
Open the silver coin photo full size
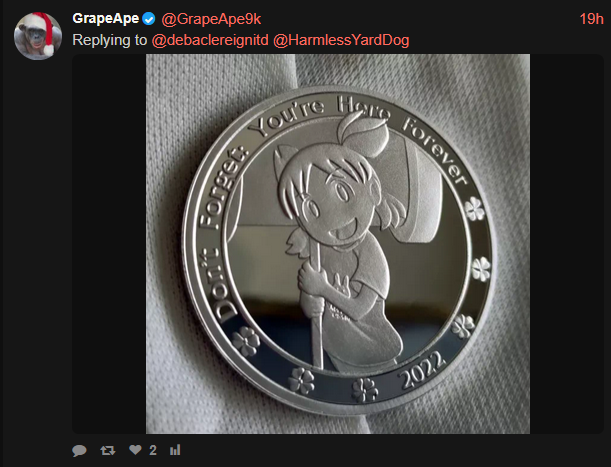(x=338, y=244)
